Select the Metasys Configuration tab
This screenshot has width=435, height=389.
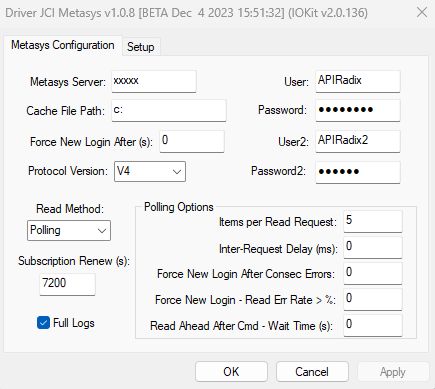pyautogui.click(x=63, y=45)
